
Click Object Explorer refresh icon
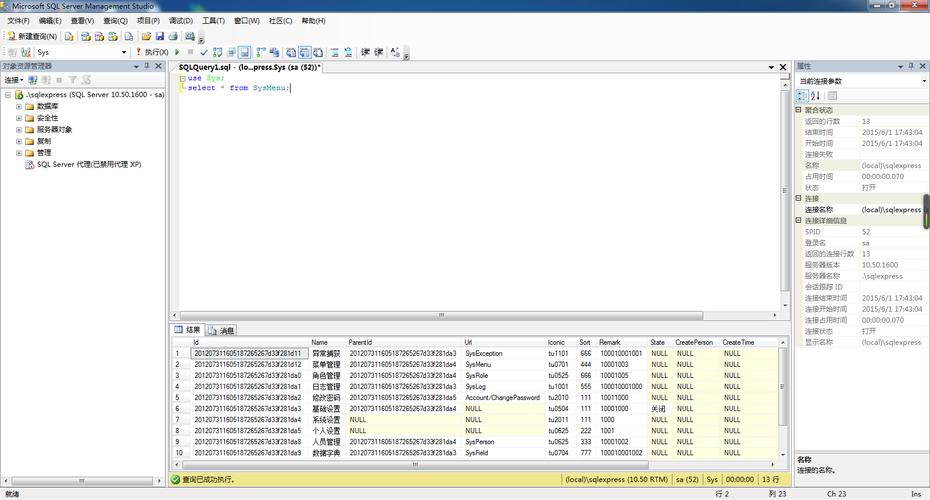click(86, 80)
